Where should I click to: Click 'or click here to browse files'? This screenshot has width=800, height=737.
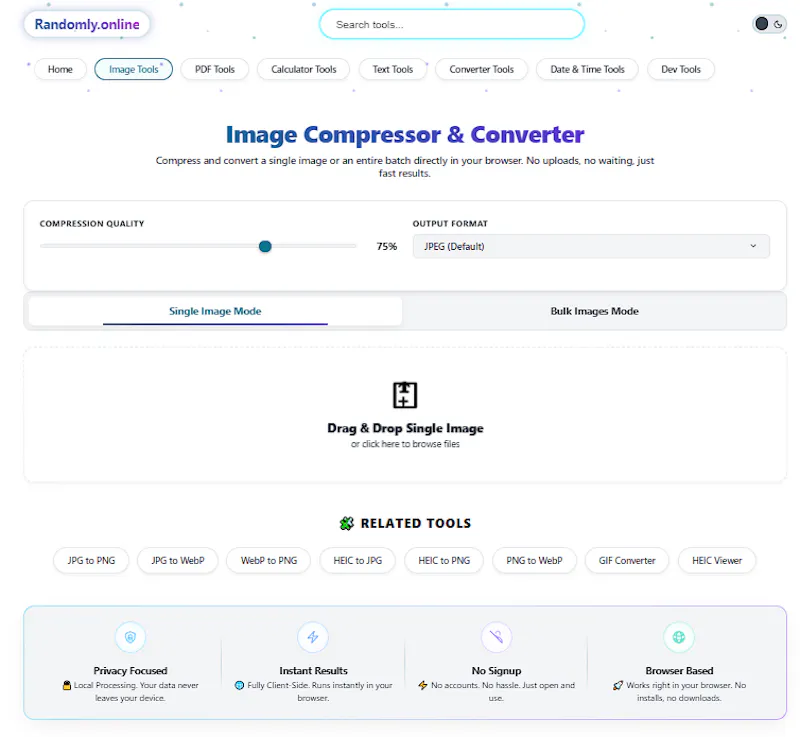click(405, 444)
